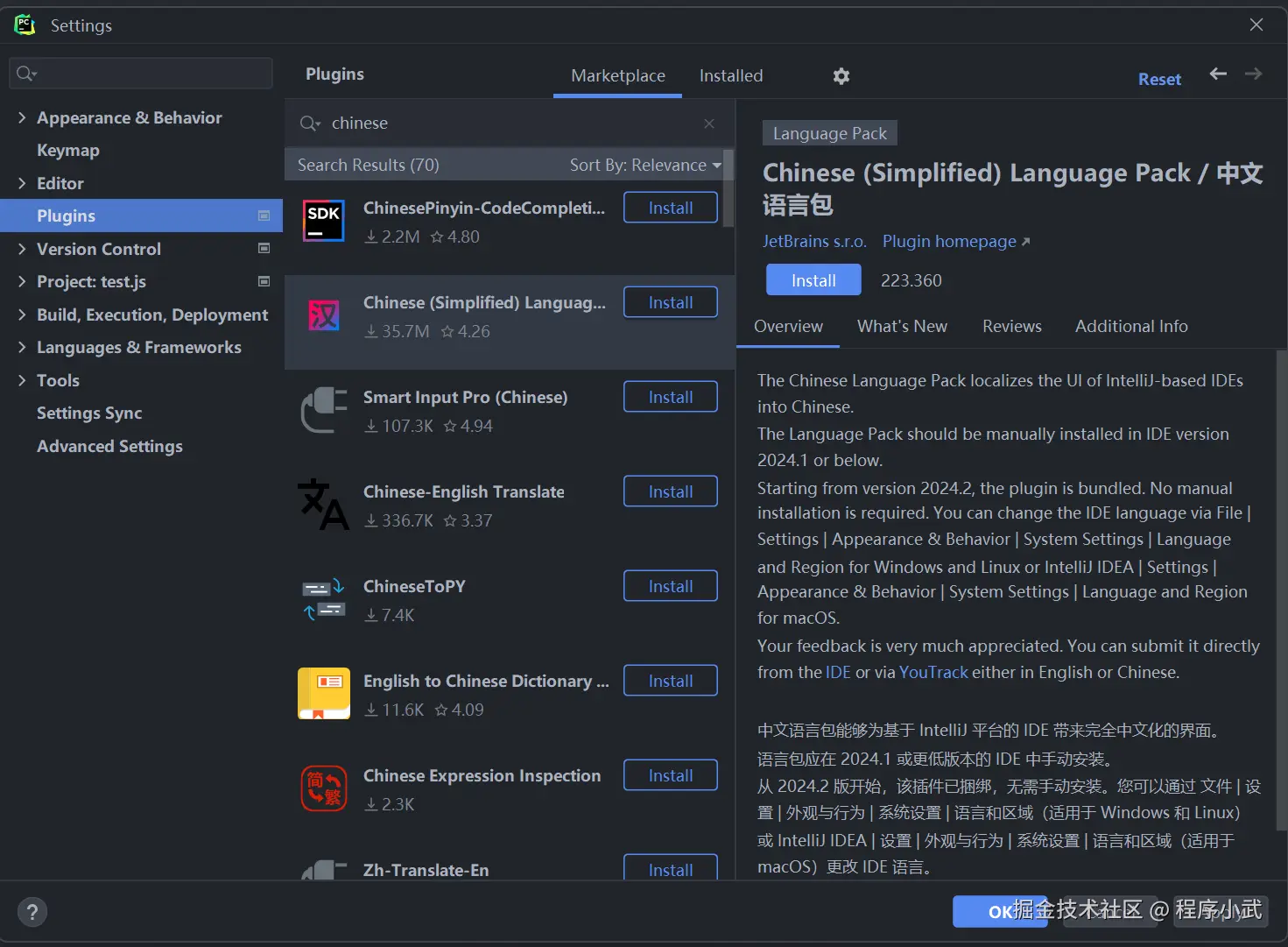
Task: Click the description panel vertical scrollbar
Action: click(x=1282, y=590)
